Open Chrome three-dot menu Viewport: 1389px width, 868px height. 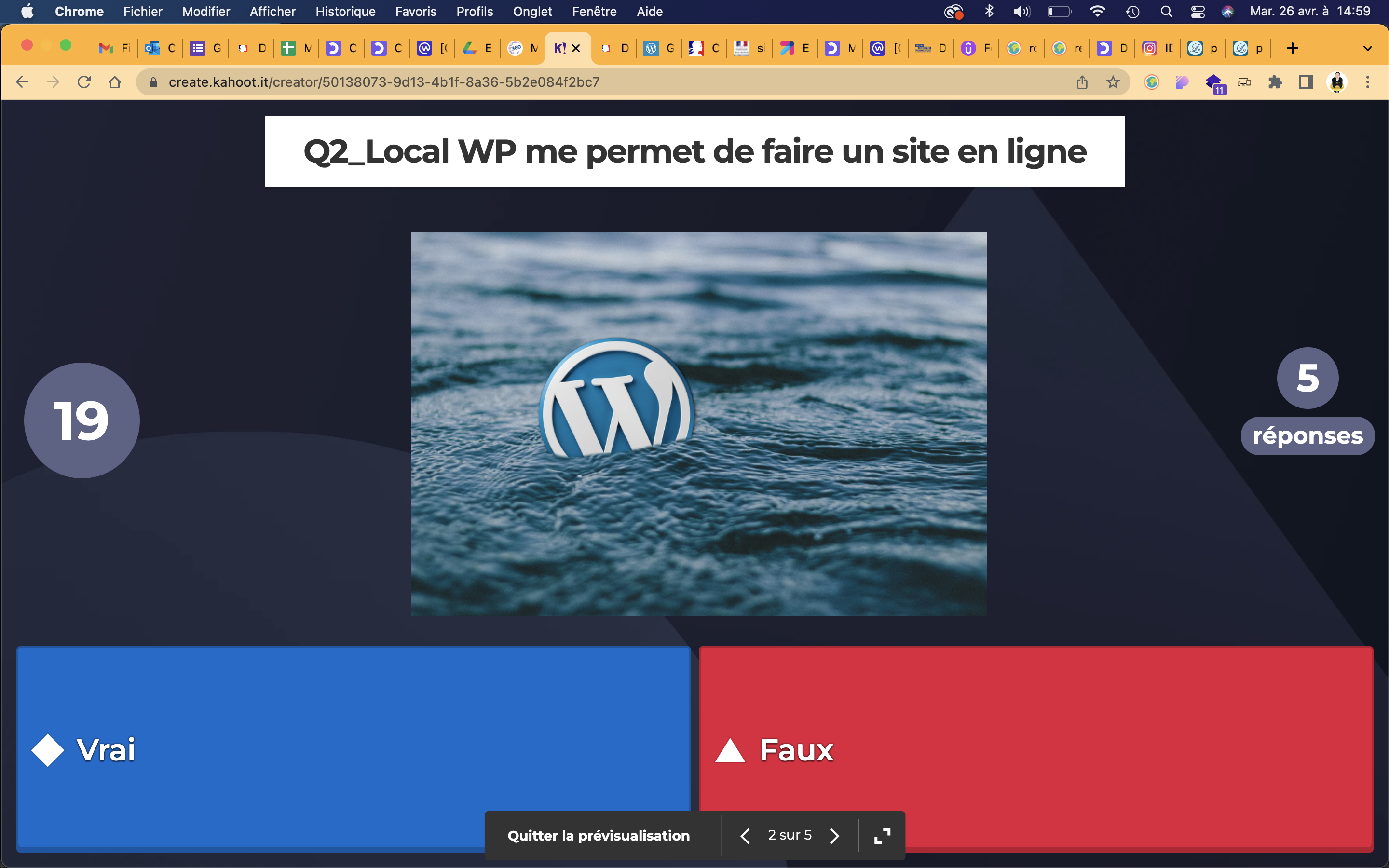click(1368, 82)
